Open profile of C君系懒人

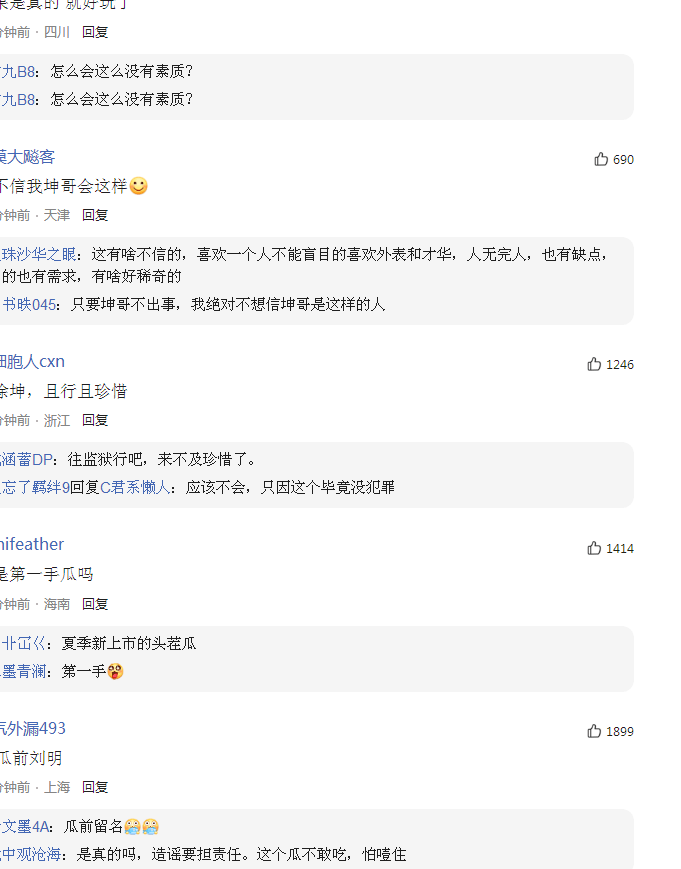135,487
